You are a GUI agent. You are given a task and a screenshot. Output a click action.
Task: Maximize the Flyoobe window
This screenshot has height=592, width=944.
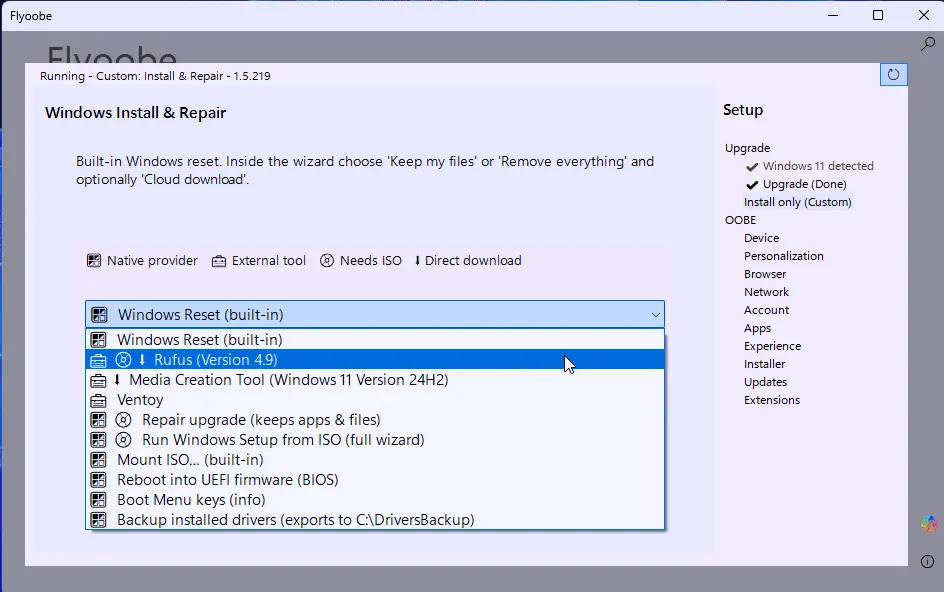[x=878, y=15]
